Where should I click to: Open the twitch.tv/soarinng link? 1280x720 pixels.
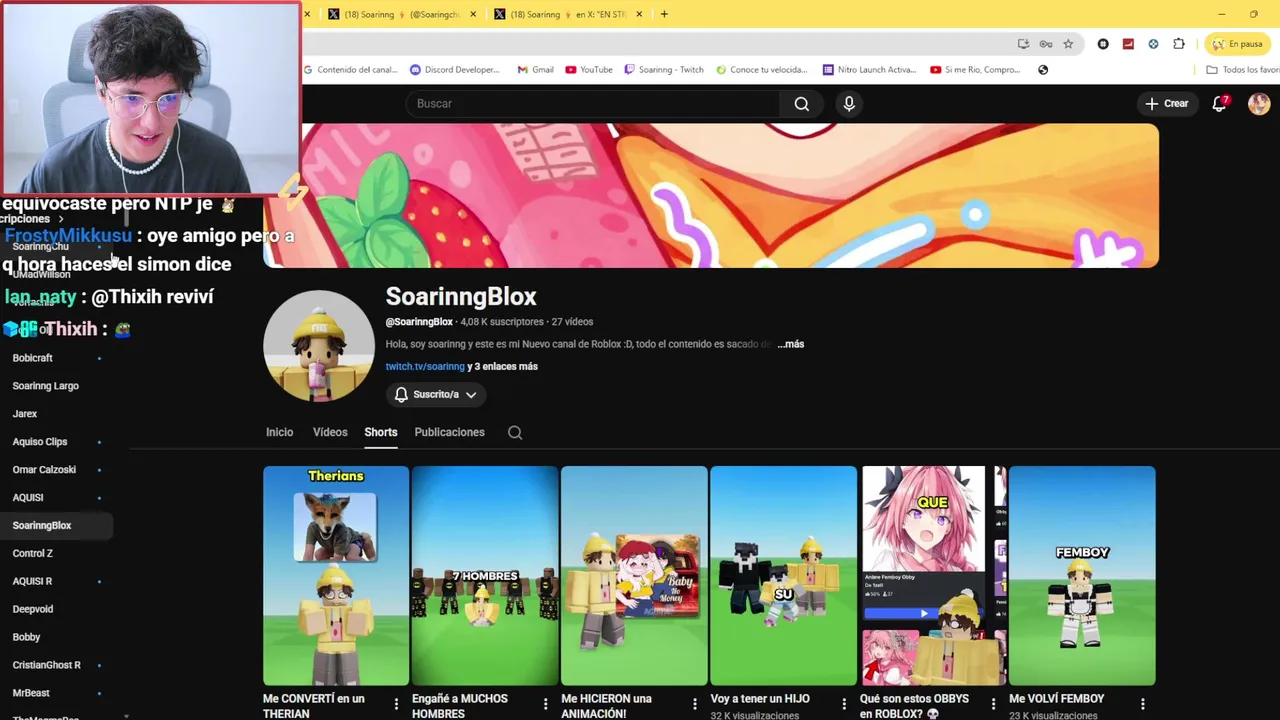pyautogui.click(x=425, y=367)
